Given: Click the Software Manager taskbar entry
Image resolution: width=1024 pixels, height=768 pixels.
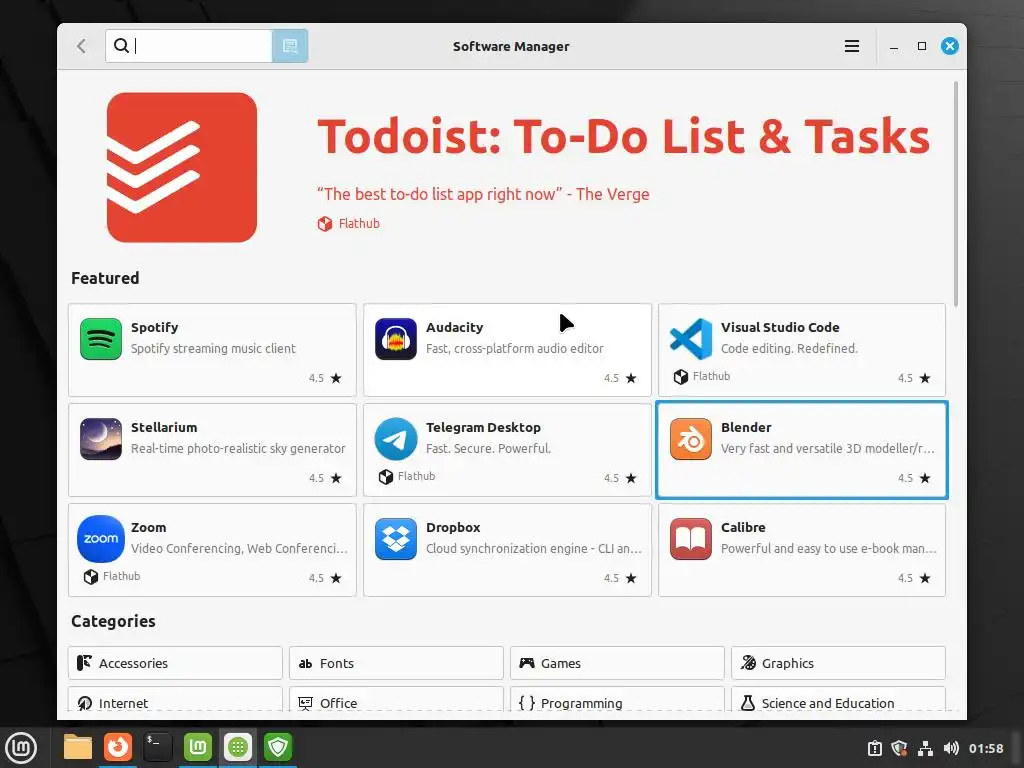Looking at the screenshot, I should pos(238,747).
